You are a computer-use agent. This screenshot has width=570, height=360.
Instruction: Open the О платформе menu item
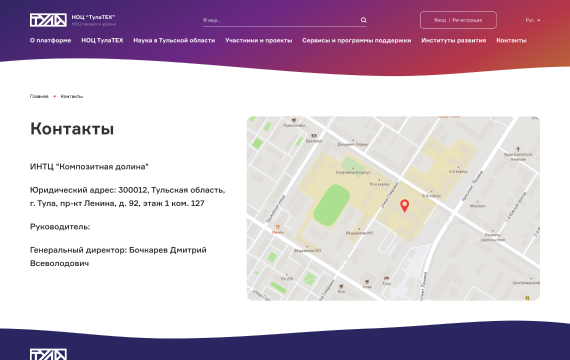(x=51, y=40)
